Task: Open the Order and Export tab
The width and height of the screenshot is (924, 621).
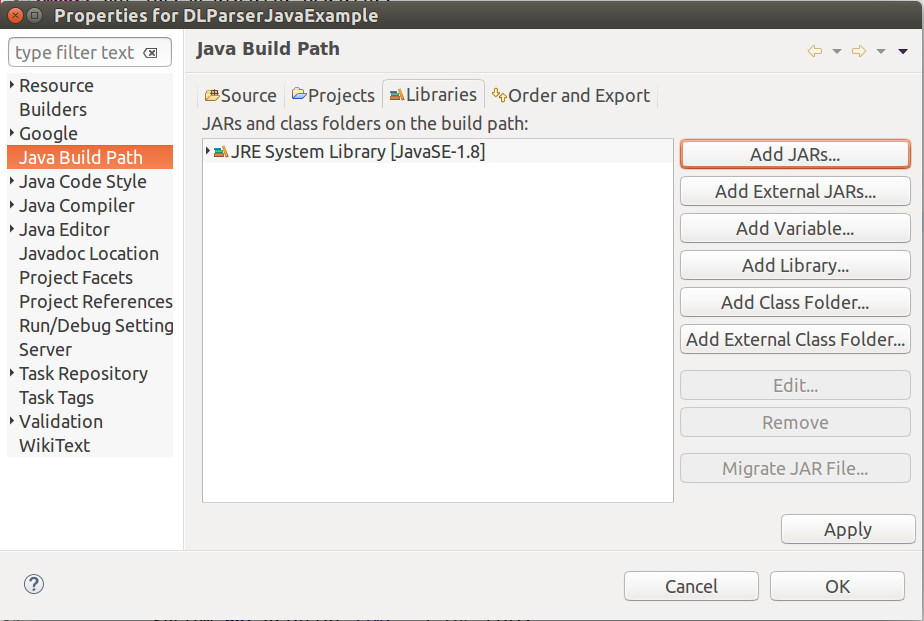Action: click(571, 95)
